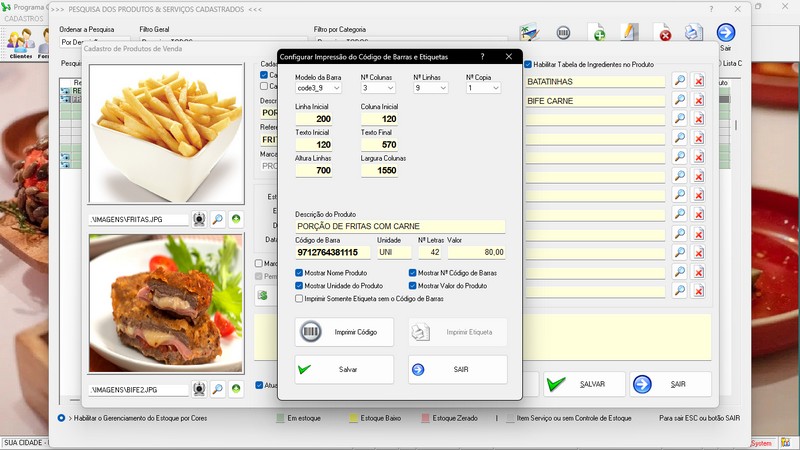Click new document plus icon in toolbar

(596, 33)
